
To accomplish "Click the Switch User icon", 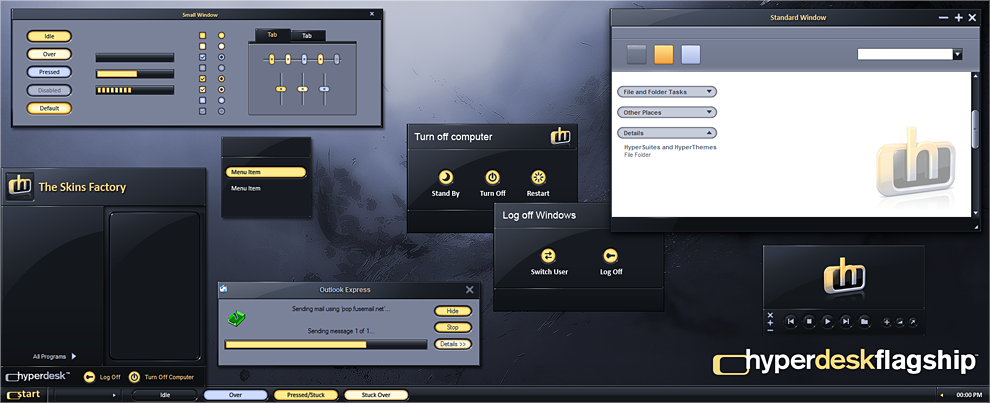I will click(548, 255).
